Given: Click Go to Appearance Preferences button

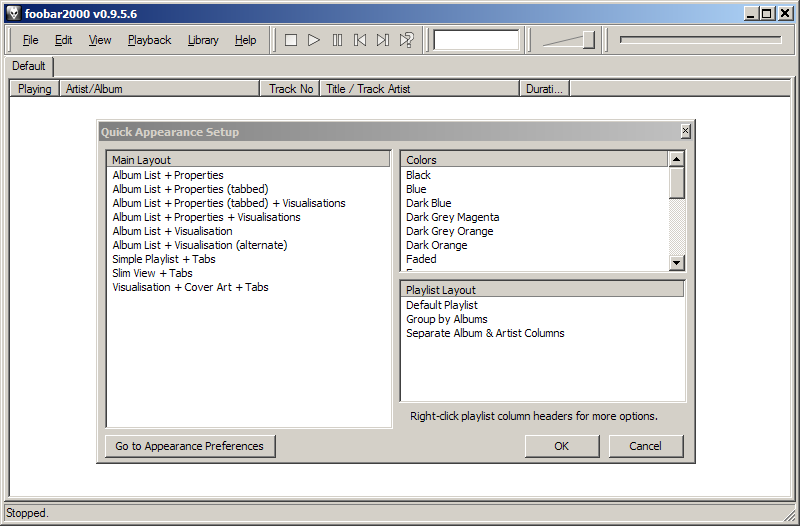Looking at the screenshot, I should coord(190,446).
